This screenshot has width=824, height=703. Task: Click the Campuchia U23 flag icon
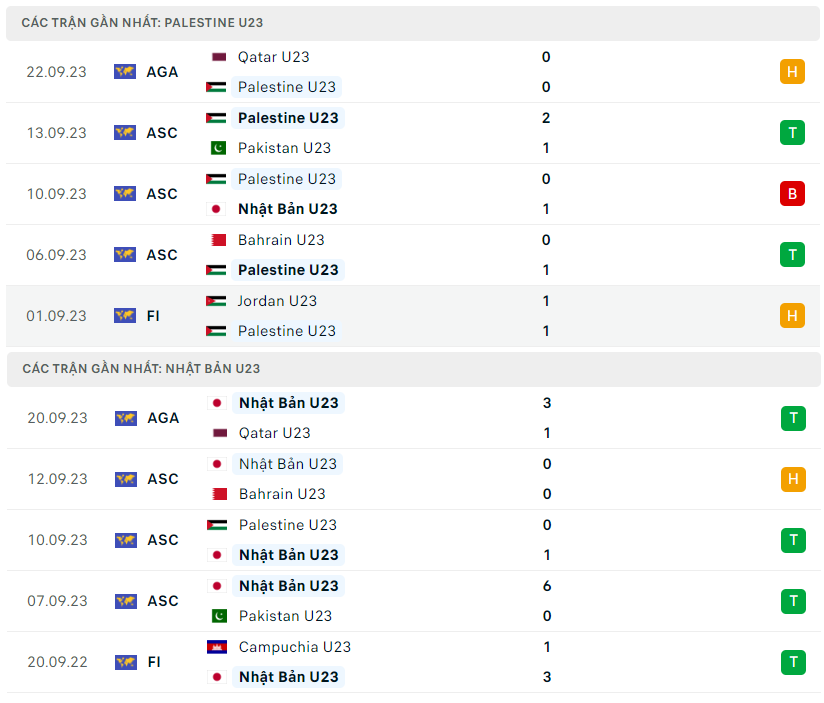[217, 647]
